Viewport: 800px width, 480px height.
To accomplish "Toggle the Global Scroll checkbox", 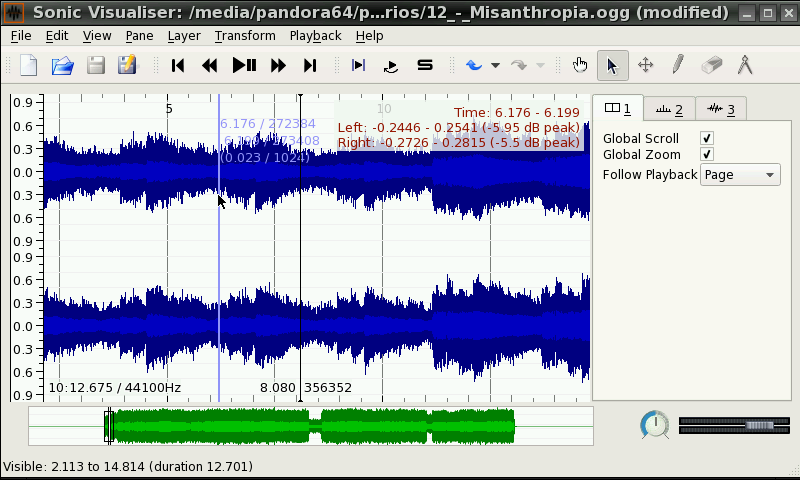I will coord(707,138).
